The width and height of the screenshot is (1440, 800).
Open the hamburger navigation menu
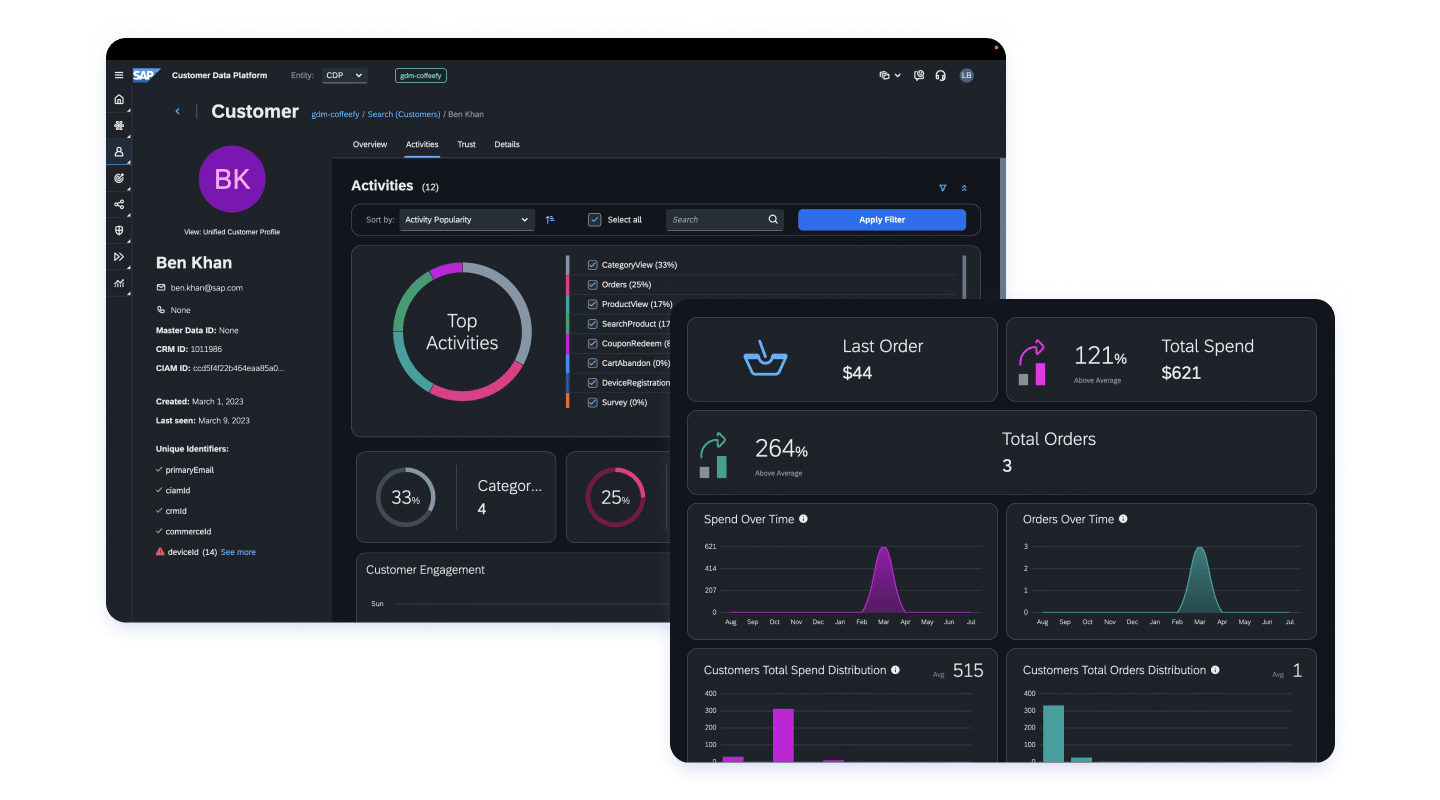[x=119, y=75]
